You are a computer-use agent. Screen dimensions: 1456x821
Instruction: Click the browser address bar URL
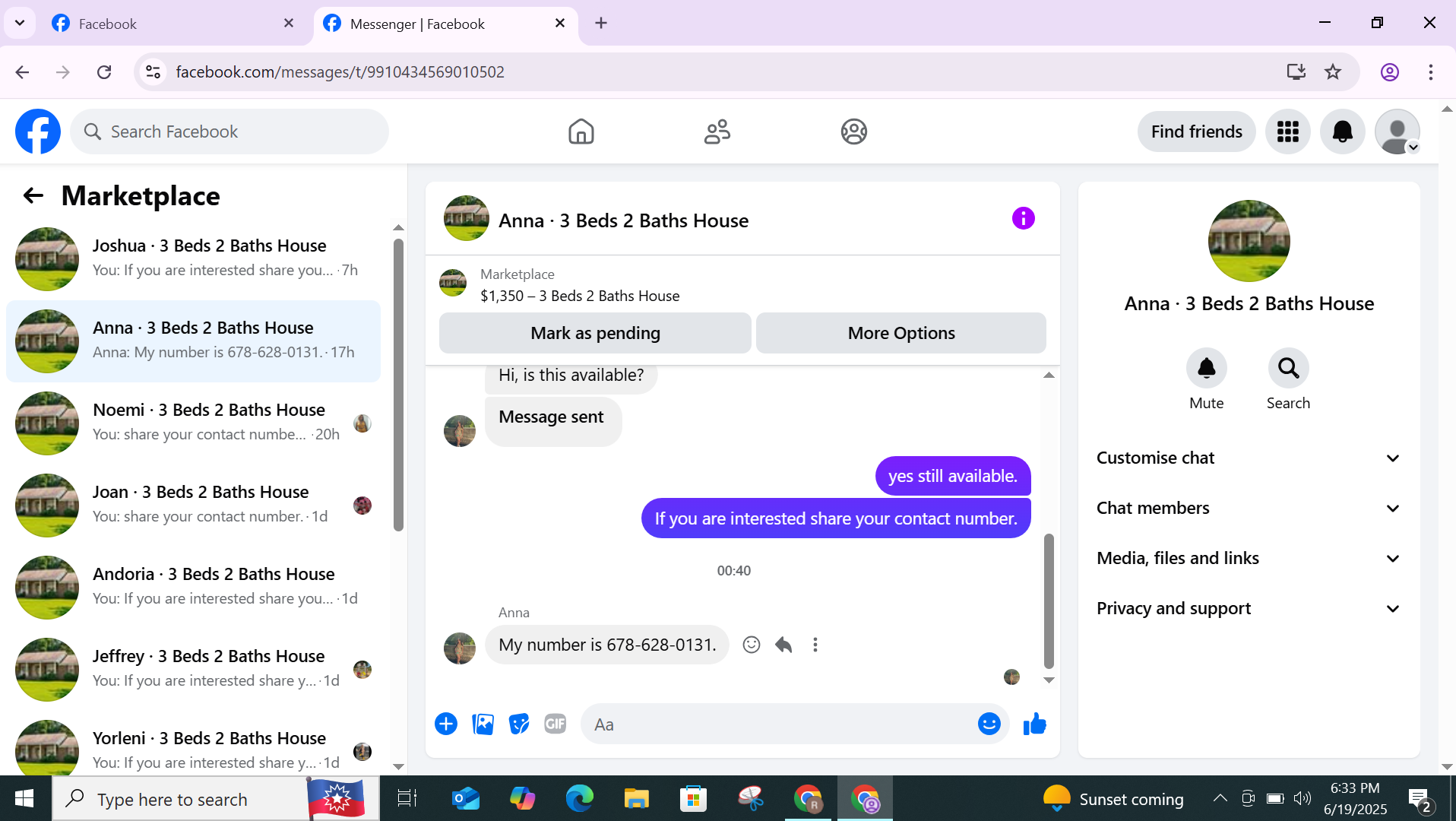pos(340,71)
